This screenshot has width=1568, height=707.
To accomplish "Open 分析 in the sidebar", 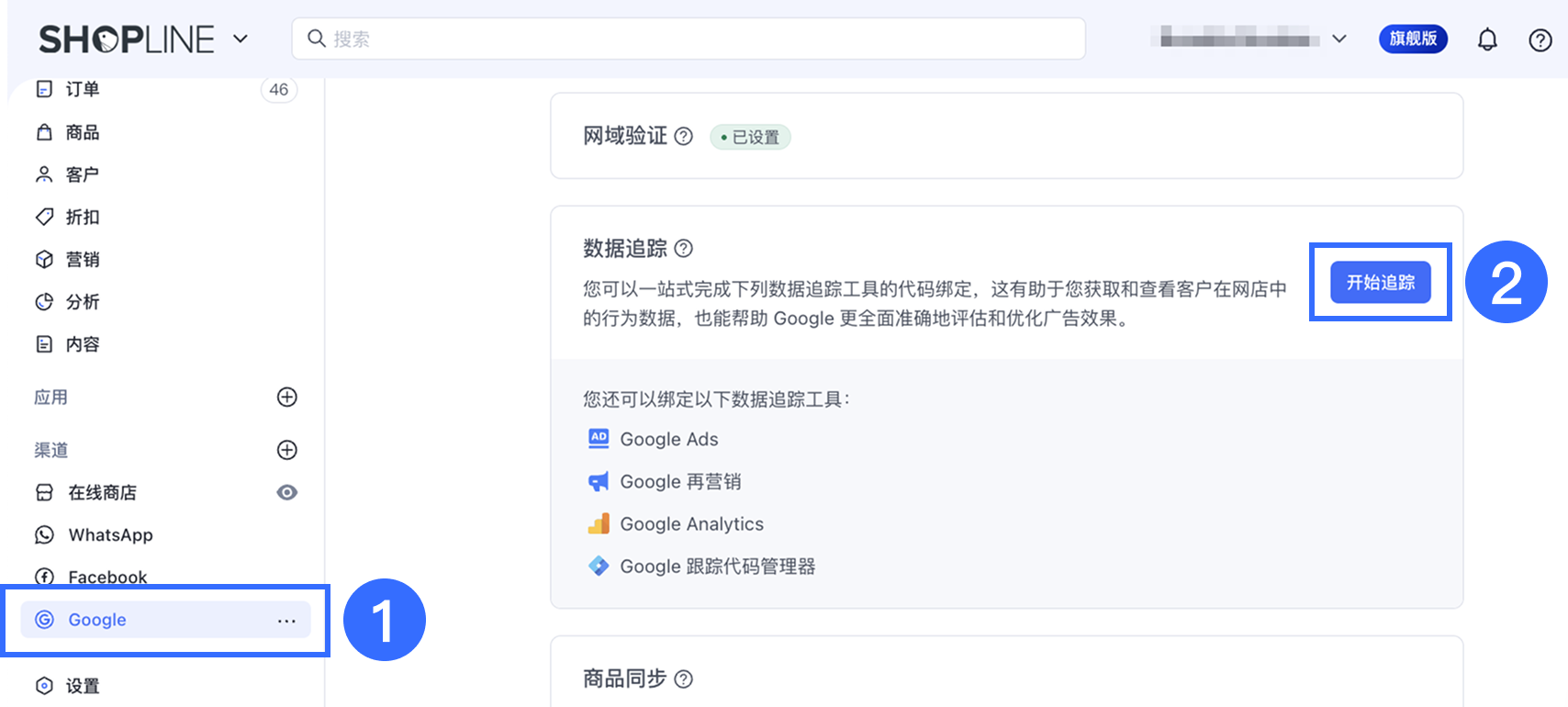I will pyautogui.click(x=82, y=302).
